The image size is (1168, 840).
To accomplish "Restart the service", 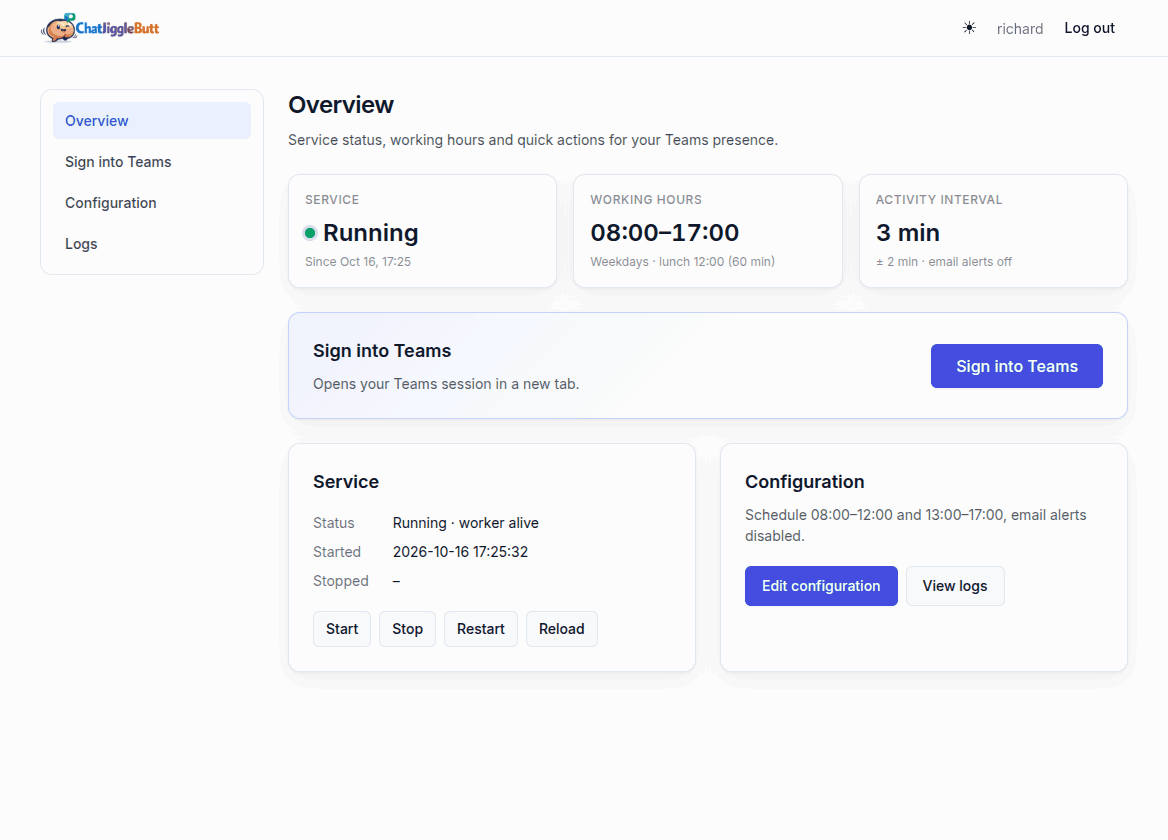I will 480,629.
